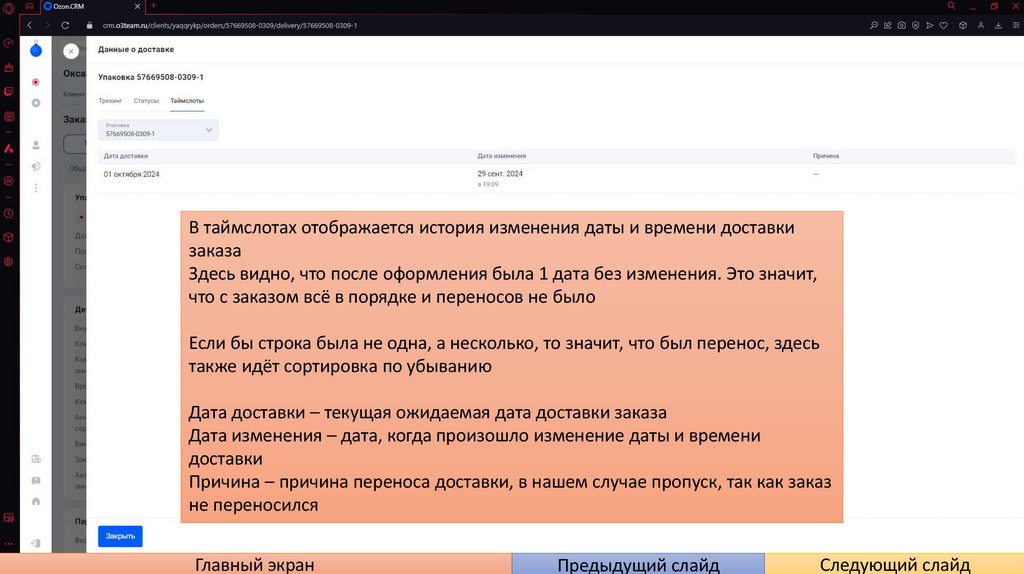1024x574 pixels.
Task: Open the briefcase workspace icon in Opera sidebar
Action: point(8,67)
